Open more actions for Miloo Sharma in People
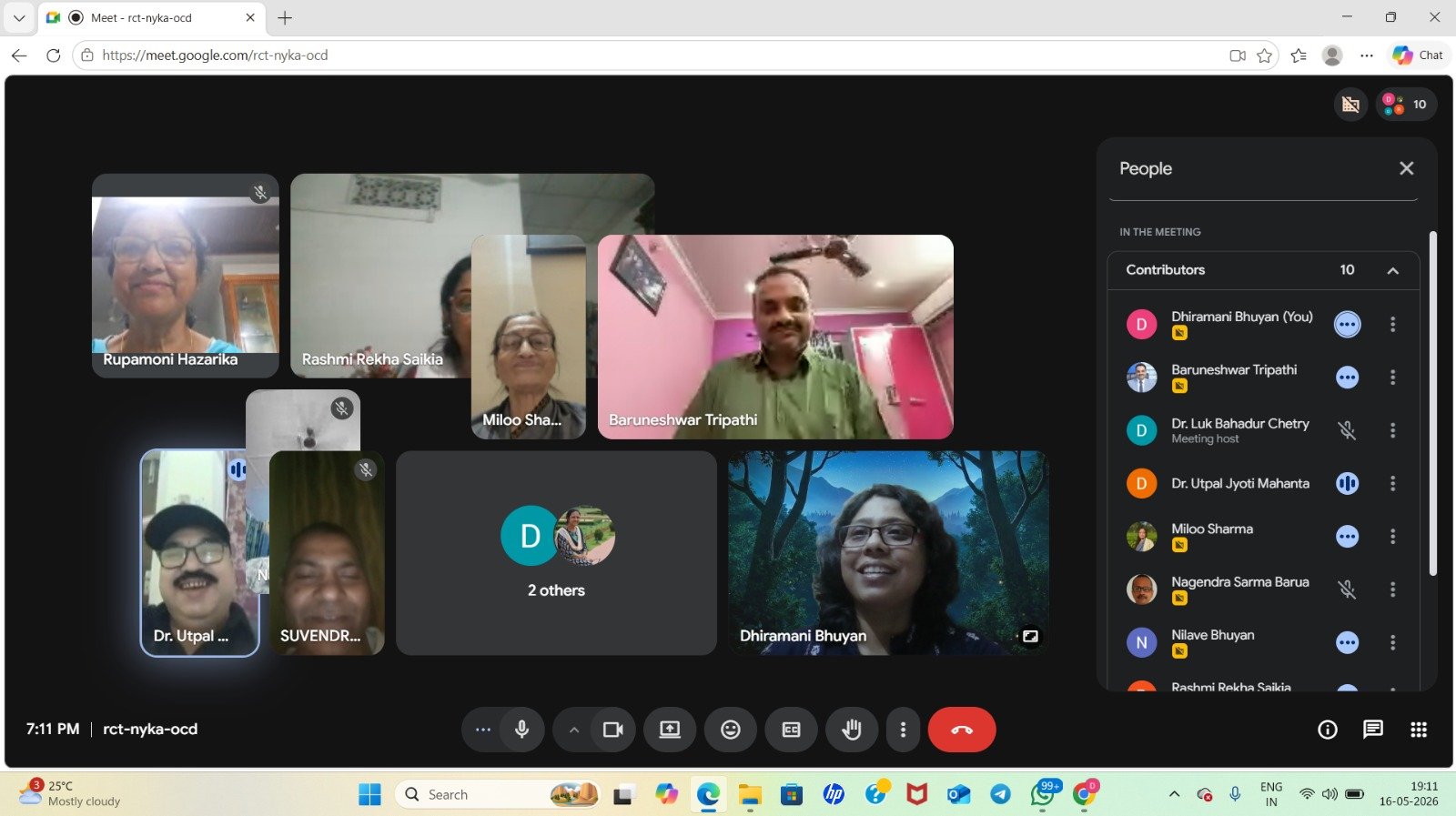This screenshot has width=1456, height=816. pos(1392,537)
